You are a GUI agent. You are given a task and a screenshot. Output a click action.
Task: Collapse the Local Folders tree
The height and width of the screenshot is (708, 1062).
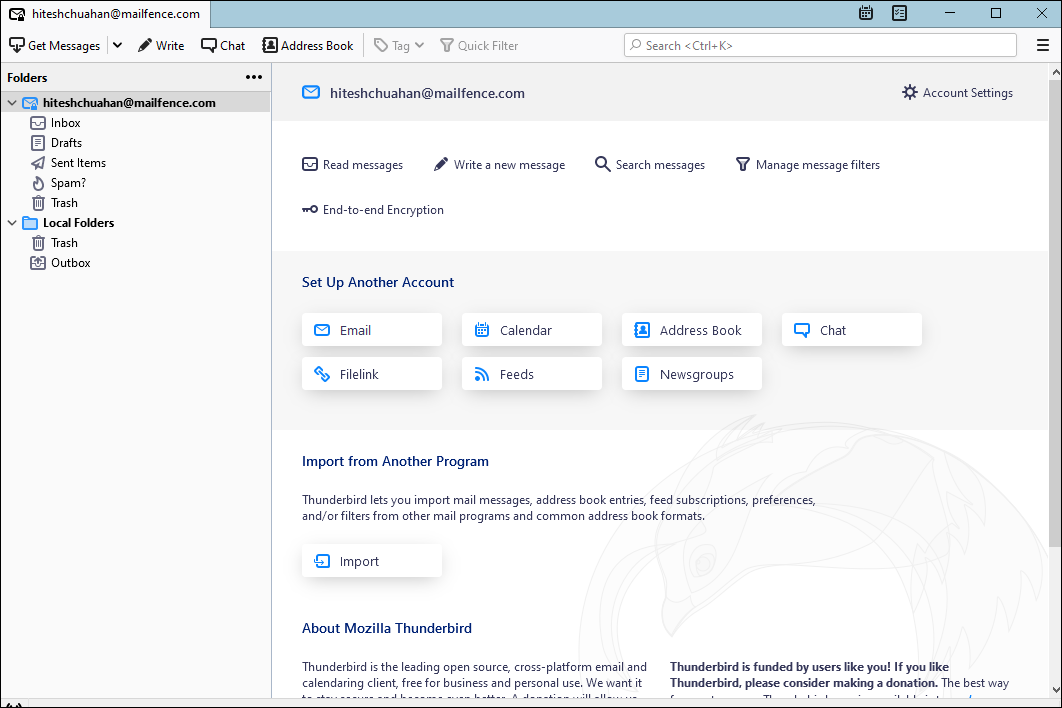12,223
